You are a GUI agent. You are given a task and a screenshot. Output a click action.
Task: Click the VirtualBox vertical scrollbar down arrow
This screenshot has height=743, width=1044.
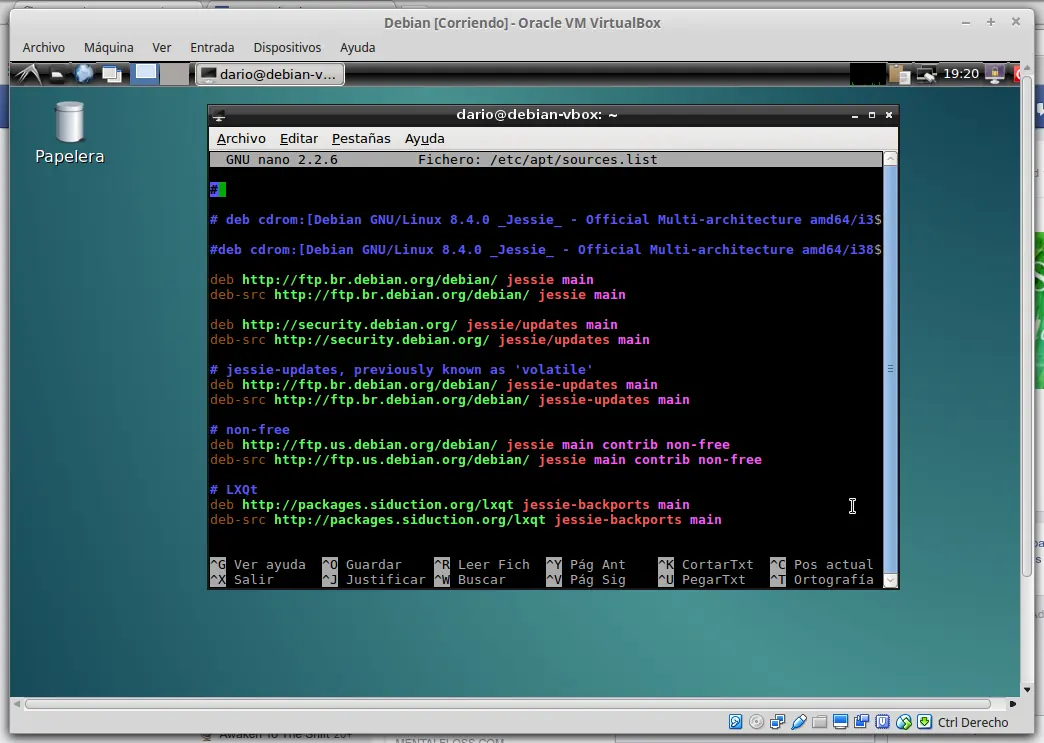pyautogui.click(x=1027, y=690)
